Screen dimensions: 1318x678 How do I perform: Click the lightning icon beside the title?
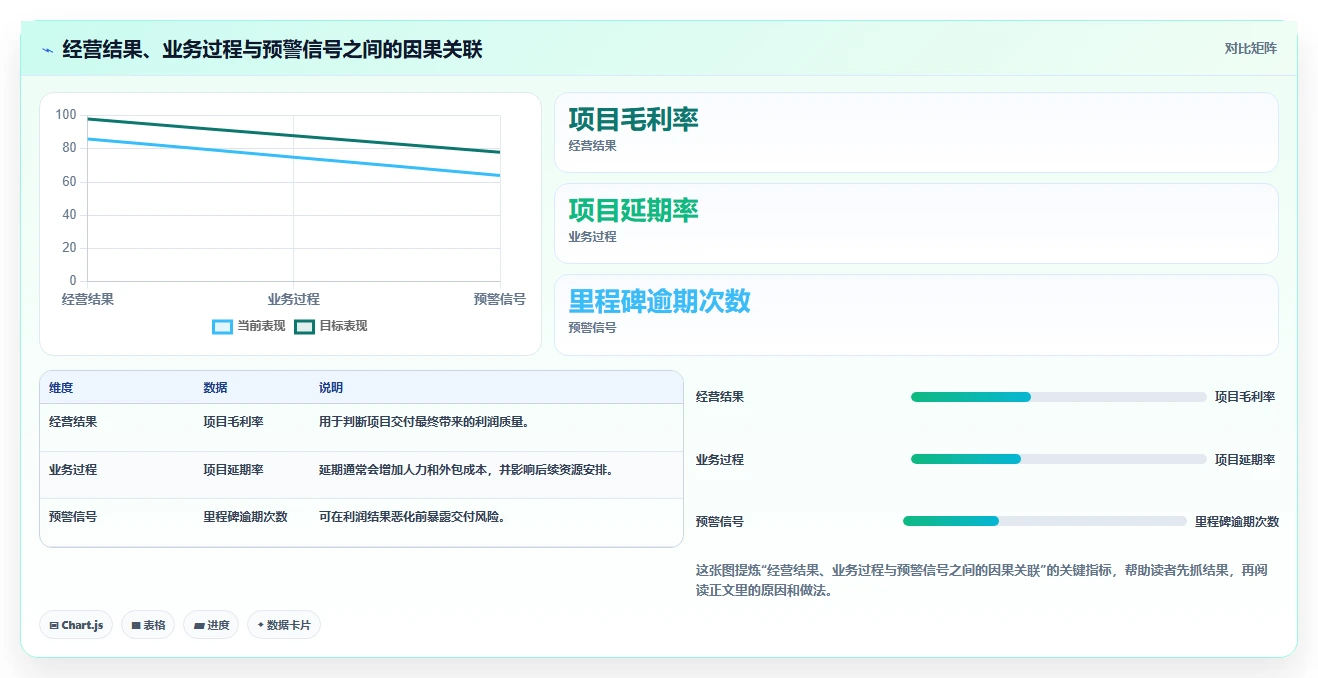[x=47, y=50]
